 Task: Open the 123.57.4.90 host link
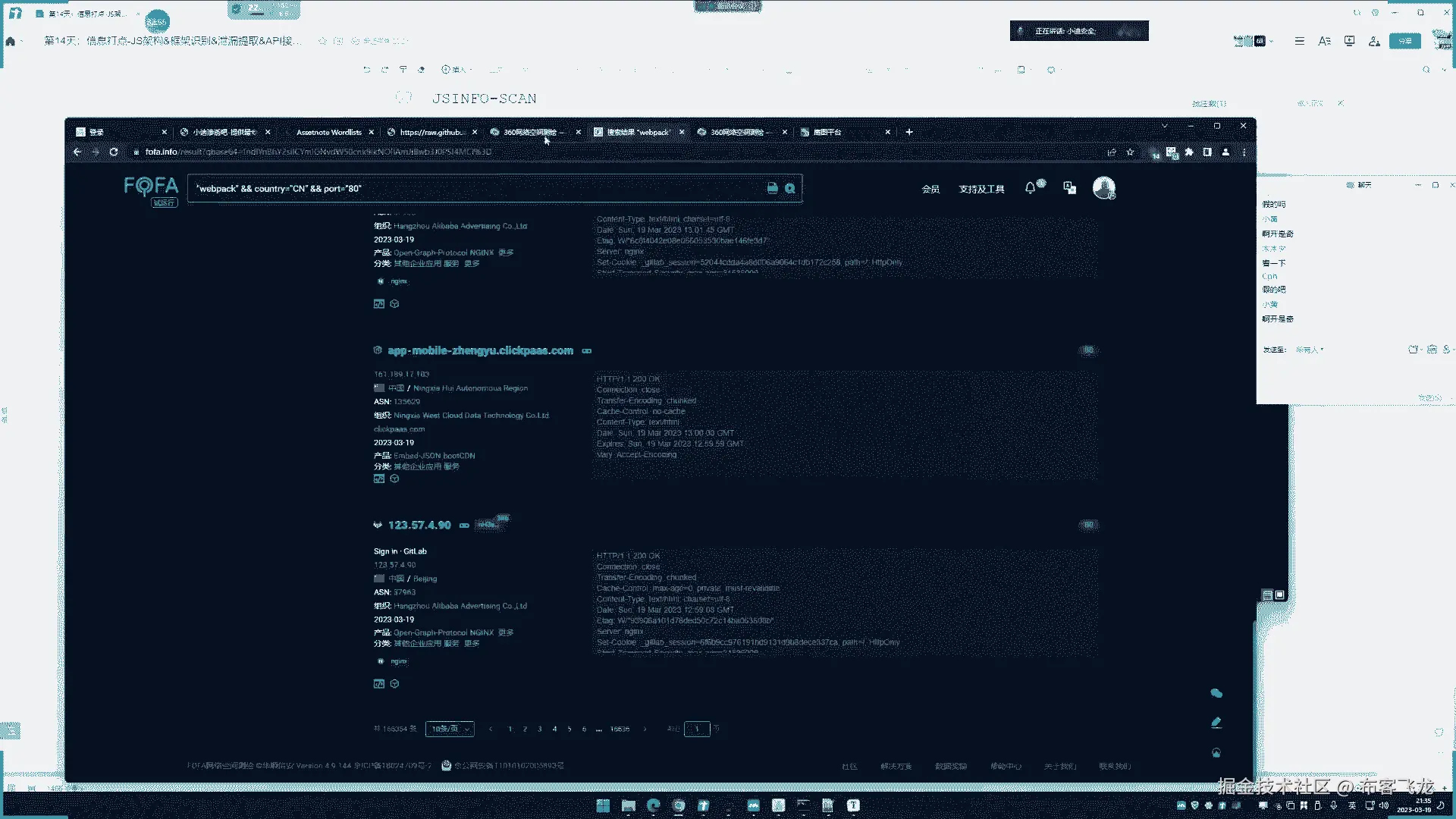[x=419, y=526]
